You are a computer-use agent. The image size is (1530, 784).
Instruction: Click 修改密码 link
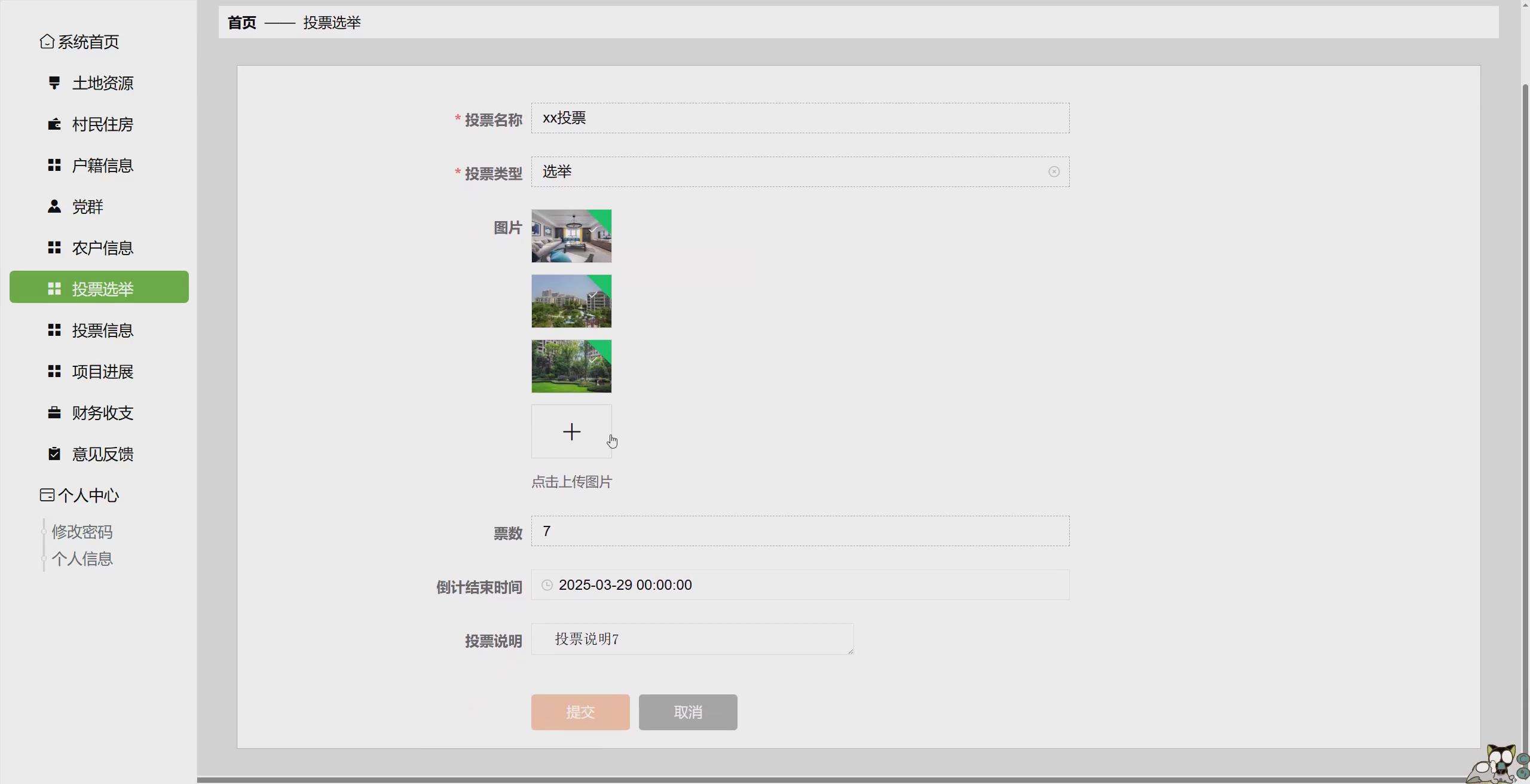tap(81, 531)
